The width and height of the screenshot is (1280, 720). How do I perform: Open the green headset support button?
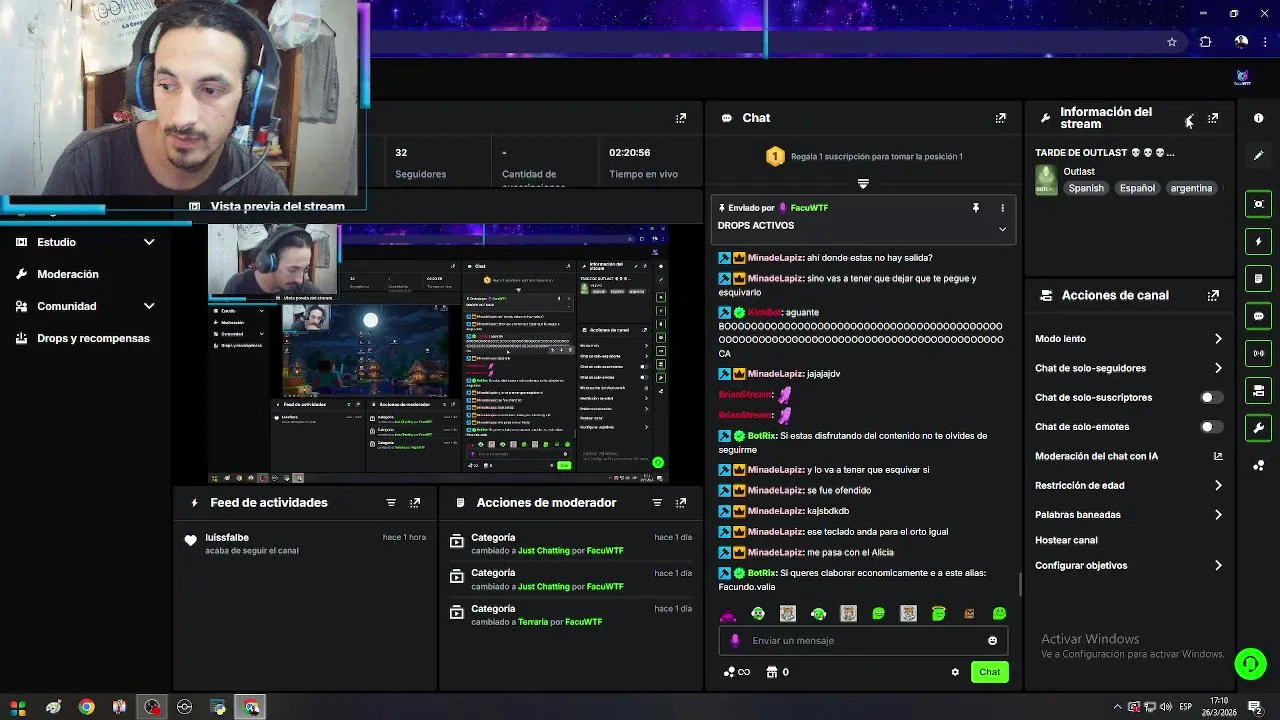[1249, 663]
